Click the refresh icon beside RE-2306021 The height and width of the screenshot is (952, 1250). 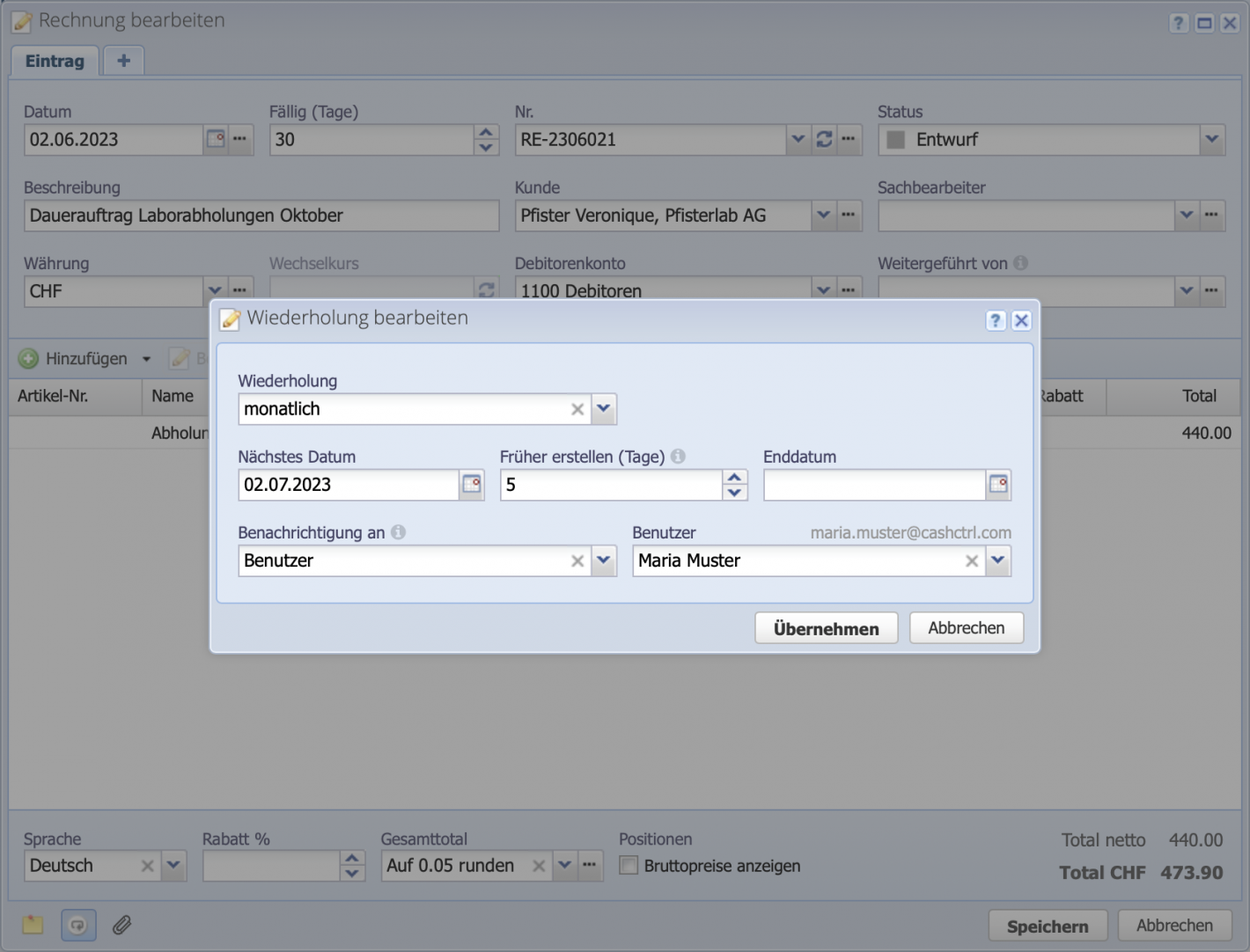tap(824, 139)
